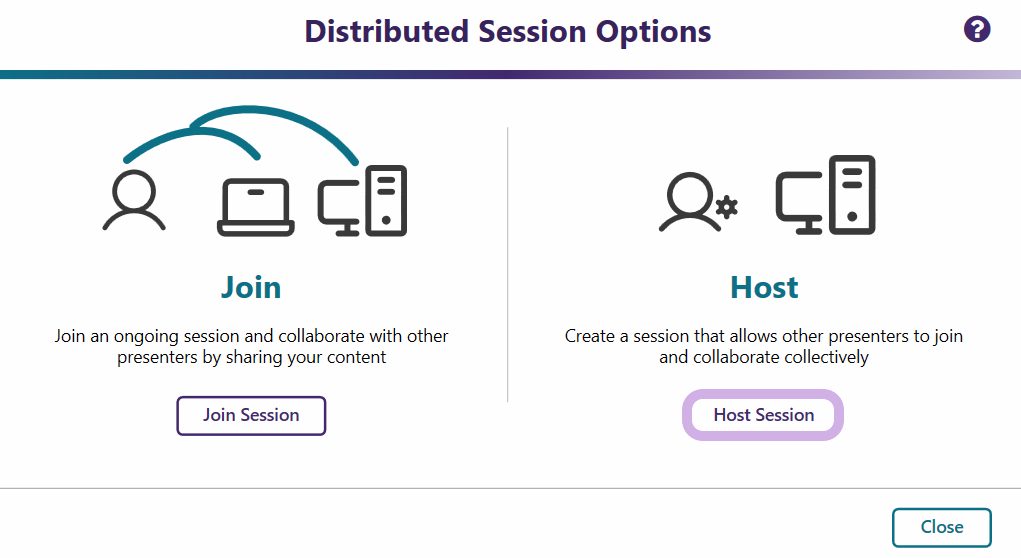
Task: Click the person icon in the Join section
Action: [x=134, y=200]
